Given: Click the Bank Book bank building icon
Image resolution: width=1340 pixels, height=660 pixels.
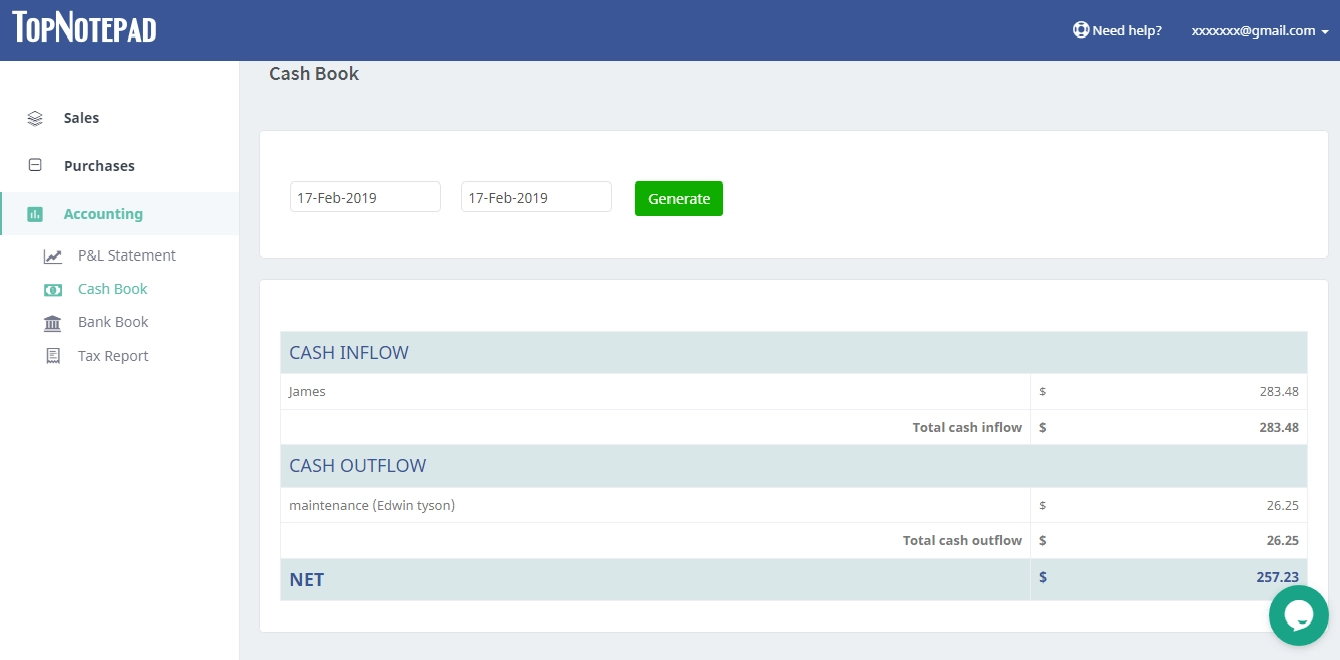Looking at the screenshot, I should (x=53, y=322).
